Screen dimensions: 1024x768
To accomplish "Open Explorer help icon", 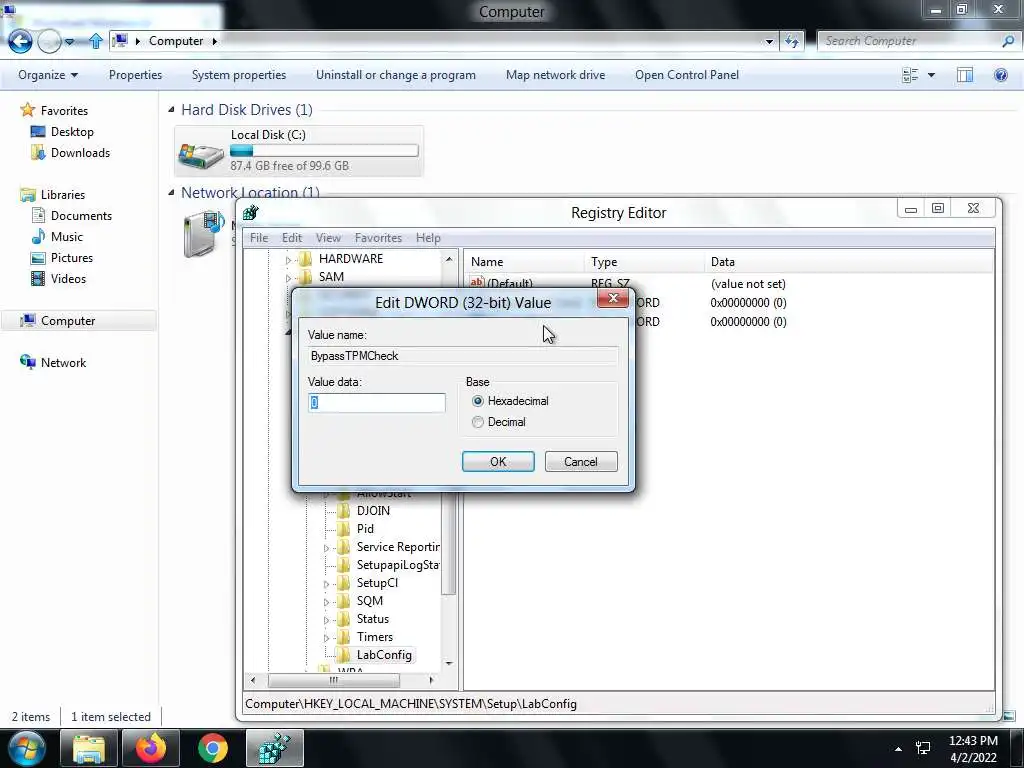I will tap(1000, 75).
